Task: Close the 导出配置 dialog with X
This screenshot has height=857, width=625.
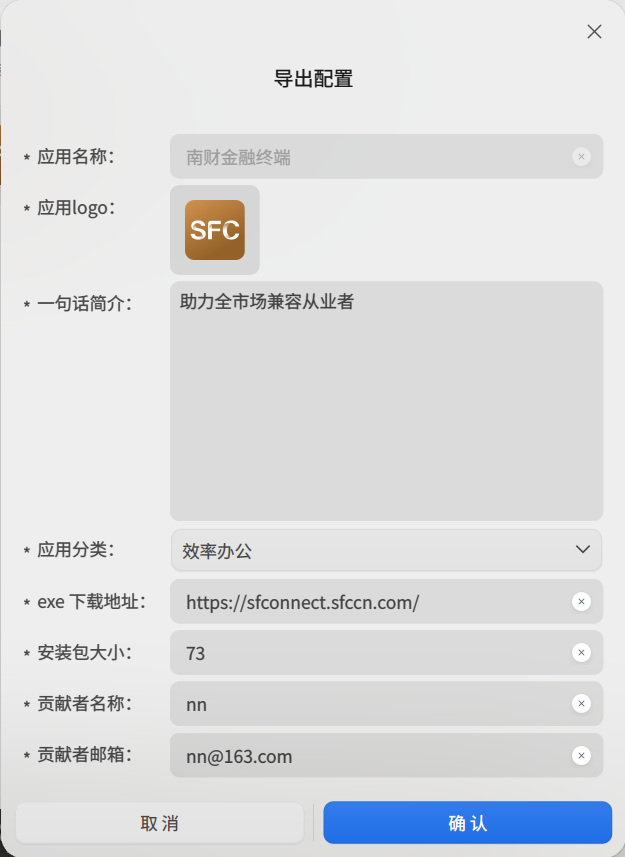Action: tap(594, 31)
